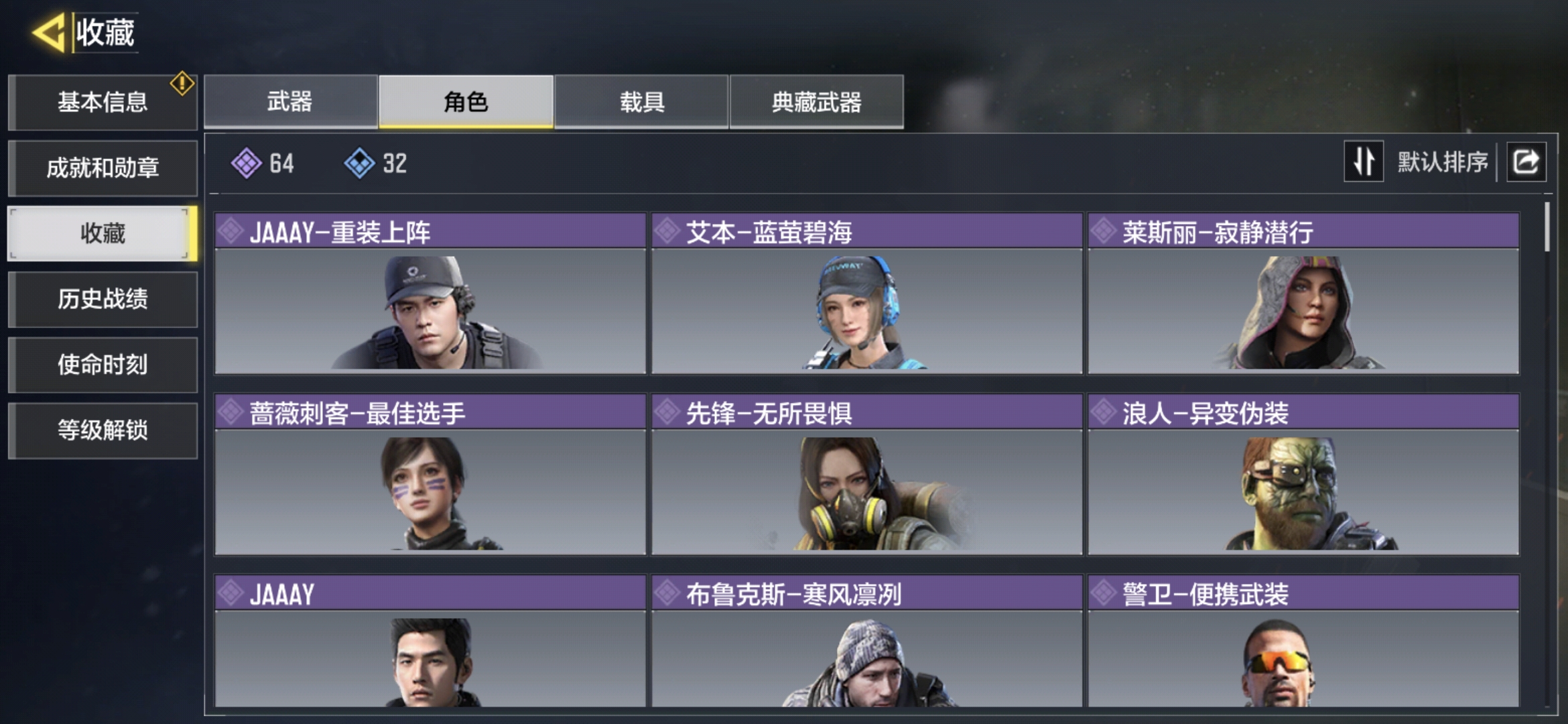Image resolution: width=1568 pixels, height=724 pixels.
Task: Click diamond icon beside 浪人-异变伪装 title
Action: pos(1104,412)
